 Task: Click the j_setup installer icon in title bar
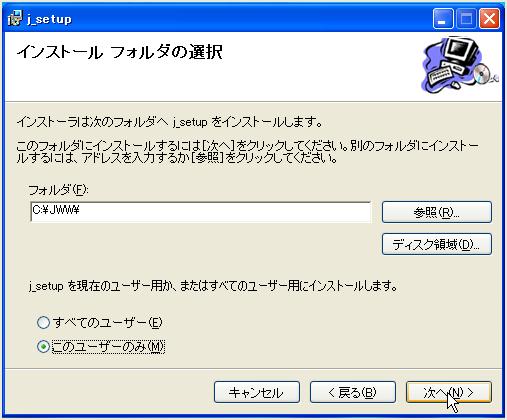click(15, 18)
